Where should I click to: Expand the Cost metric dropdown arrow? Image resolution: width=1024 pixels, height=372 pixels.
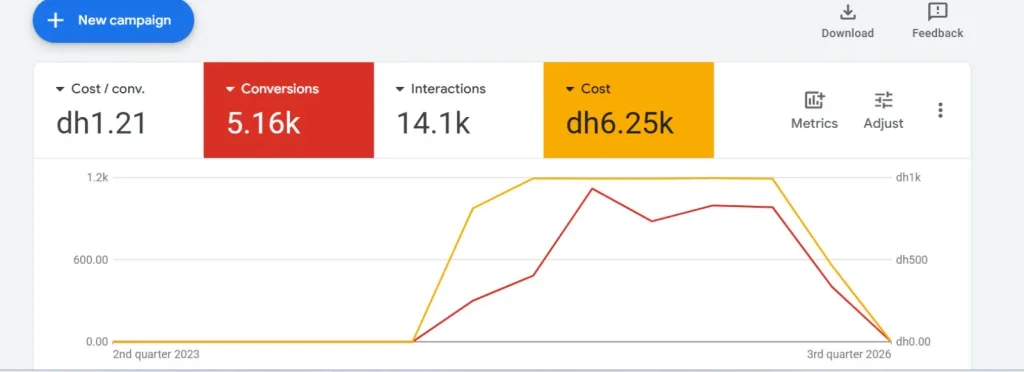569,89
